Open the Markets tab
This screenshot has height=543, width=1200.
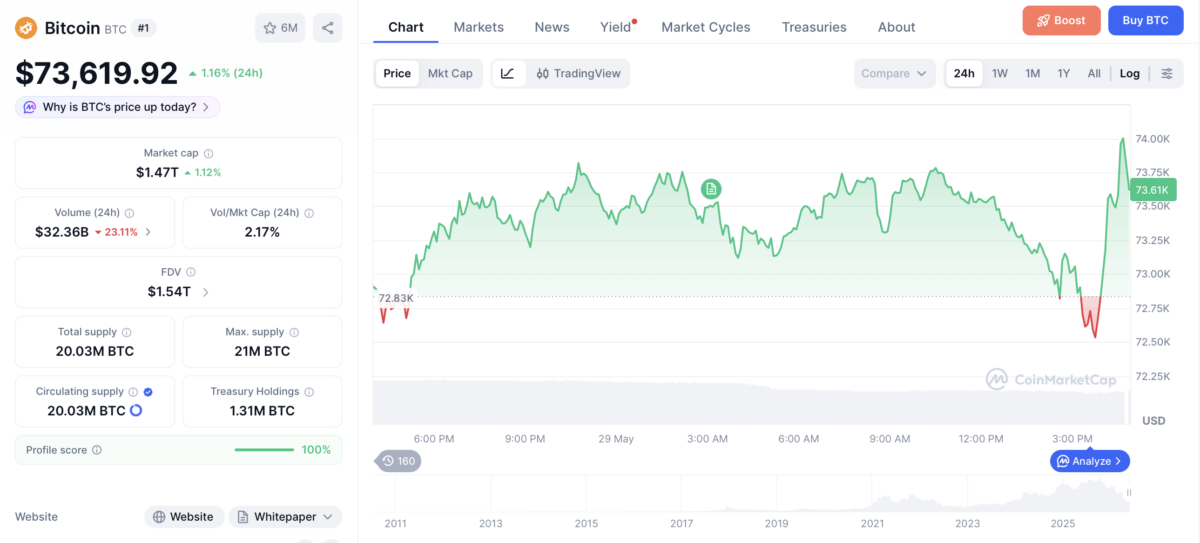[479, 27]
